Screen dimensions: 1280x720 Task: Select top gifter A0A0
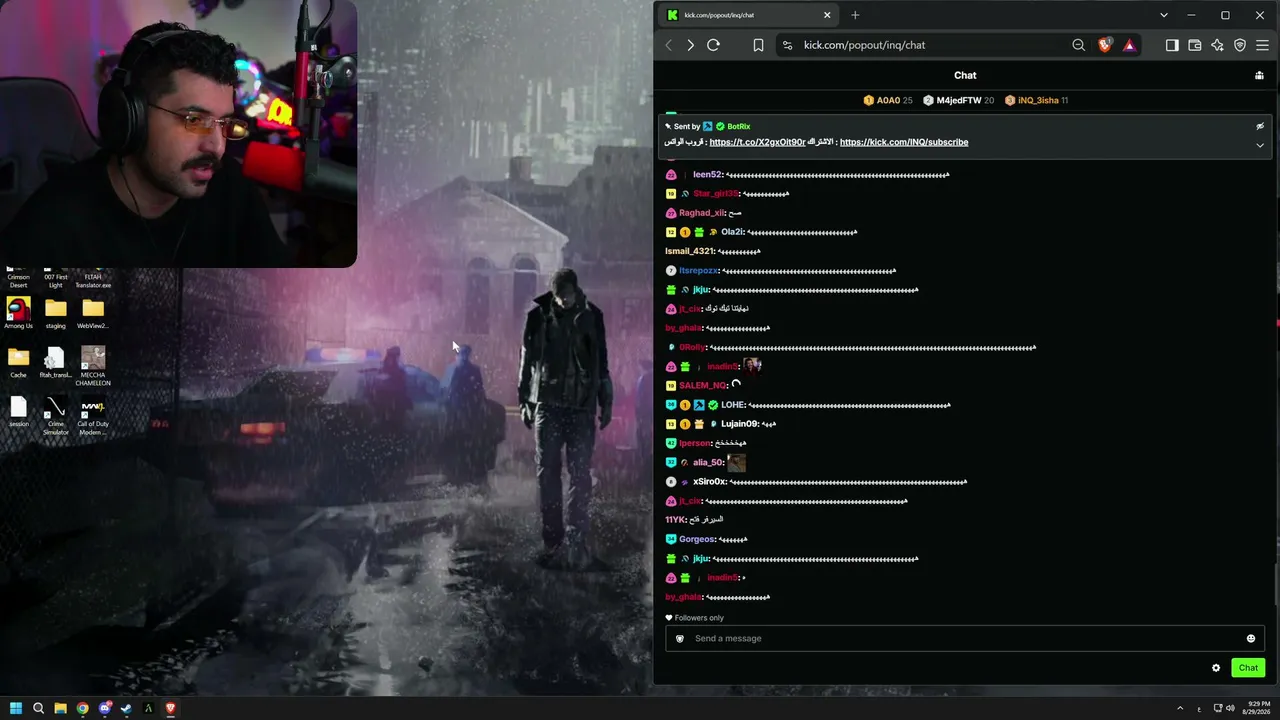pos(888,100)
